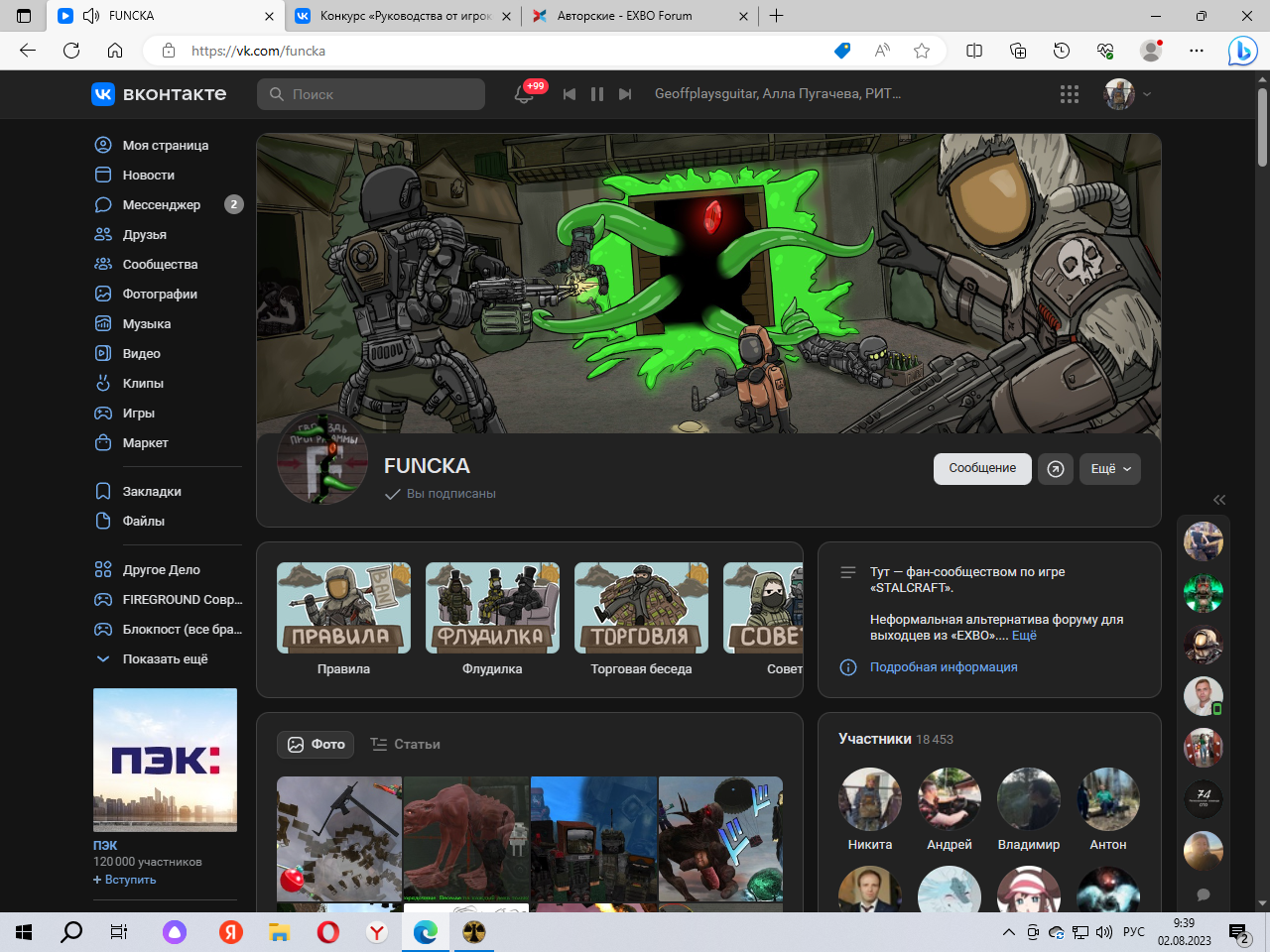
Task: Add this page to browser favorites
Action: pos(922,51)
